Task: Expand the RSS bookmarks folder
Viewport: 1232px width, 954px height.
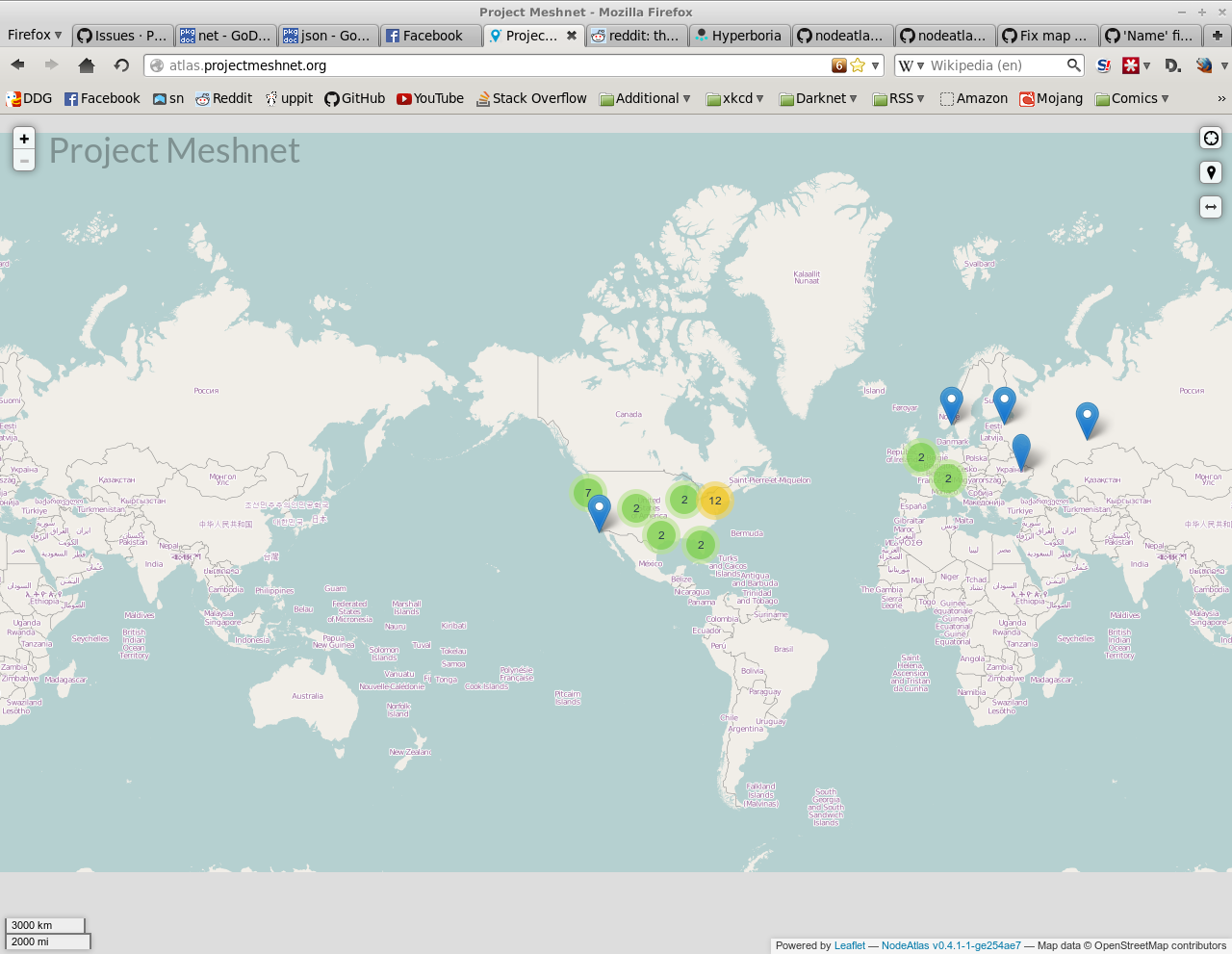Action: coord(898,98)
